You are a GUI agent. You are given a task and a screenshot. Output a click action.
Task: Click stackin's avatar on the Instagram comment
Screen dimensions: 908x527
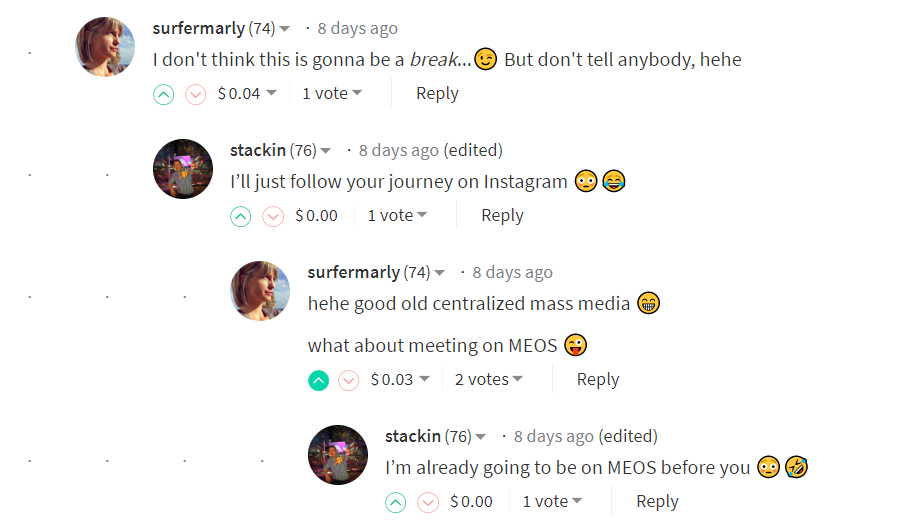point(183,169)
